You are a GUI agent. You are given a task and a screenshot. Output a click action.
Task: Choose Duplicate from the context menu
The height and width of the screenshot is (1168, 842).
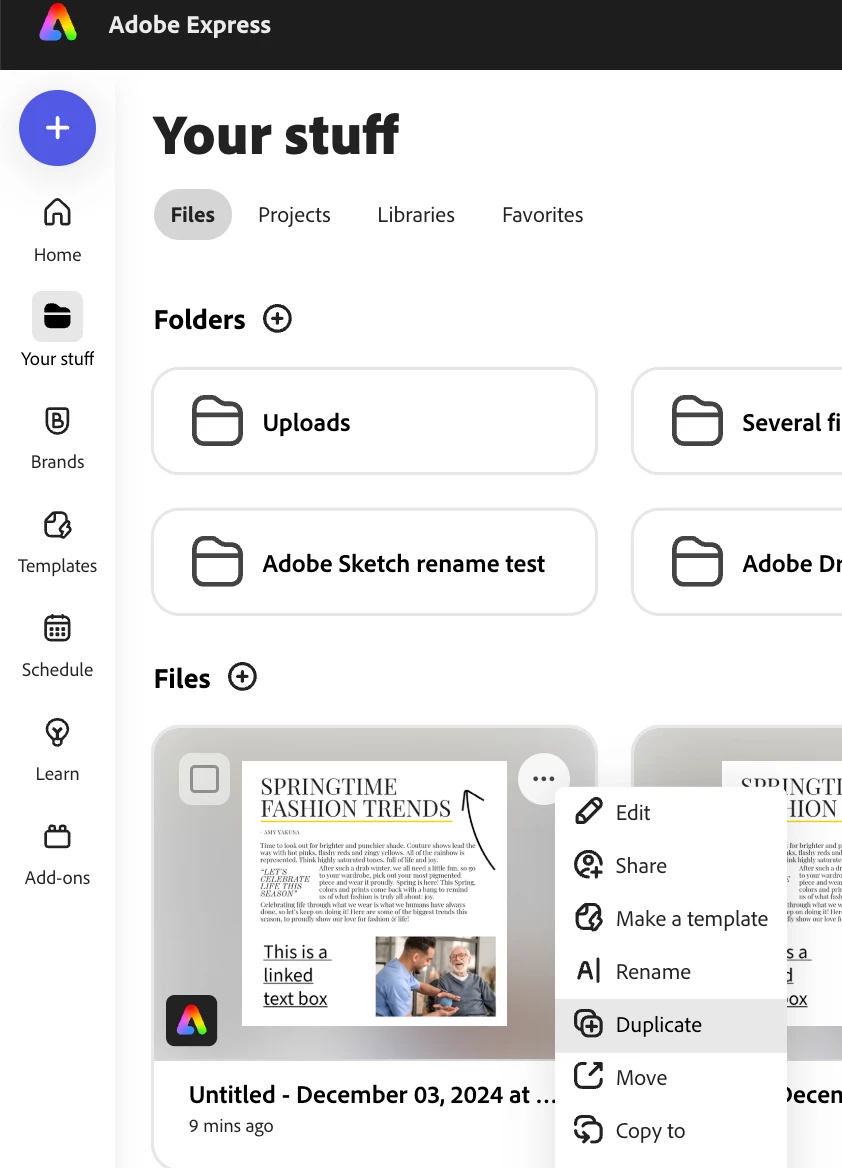pos(671,1025)
